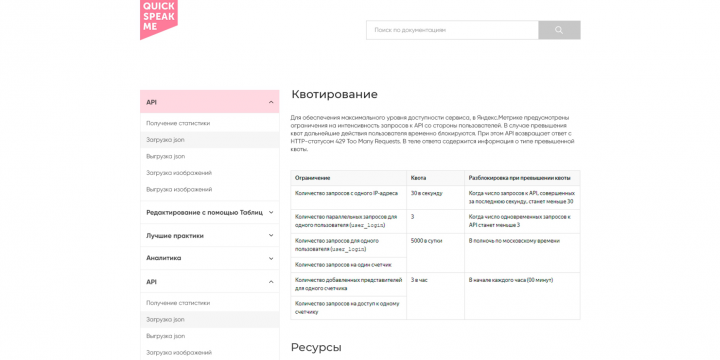Click the quota cell 3 в час
This screenshot has width=720, height=360.
435,296
